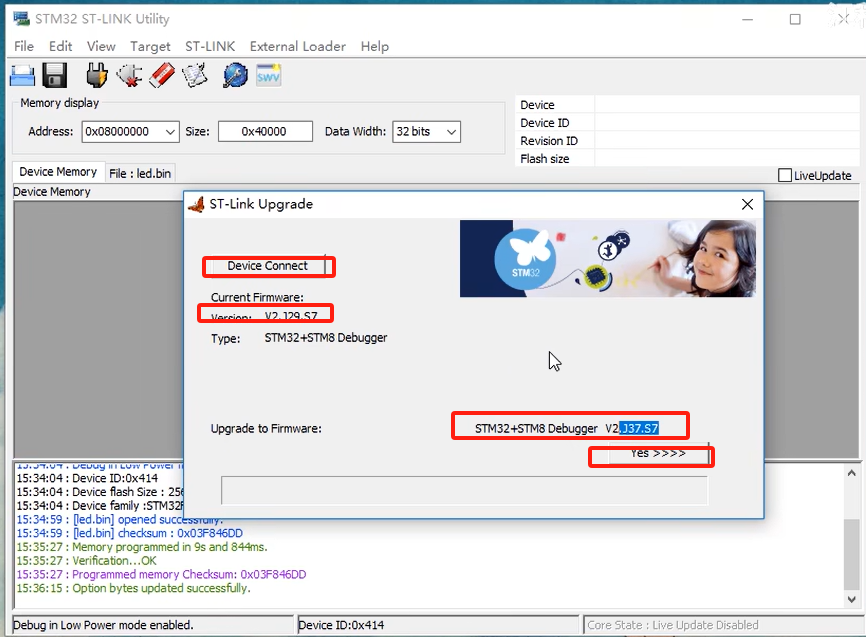
Task: Click the Open file toolbar icon
Action: tap(22, 75)
